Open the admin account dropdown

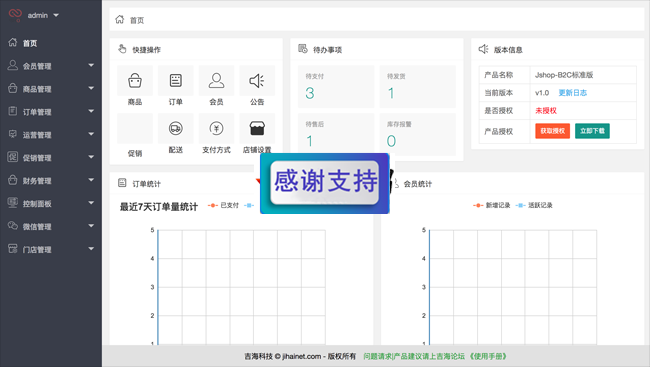pyautogui.click(x=43, y=15)
